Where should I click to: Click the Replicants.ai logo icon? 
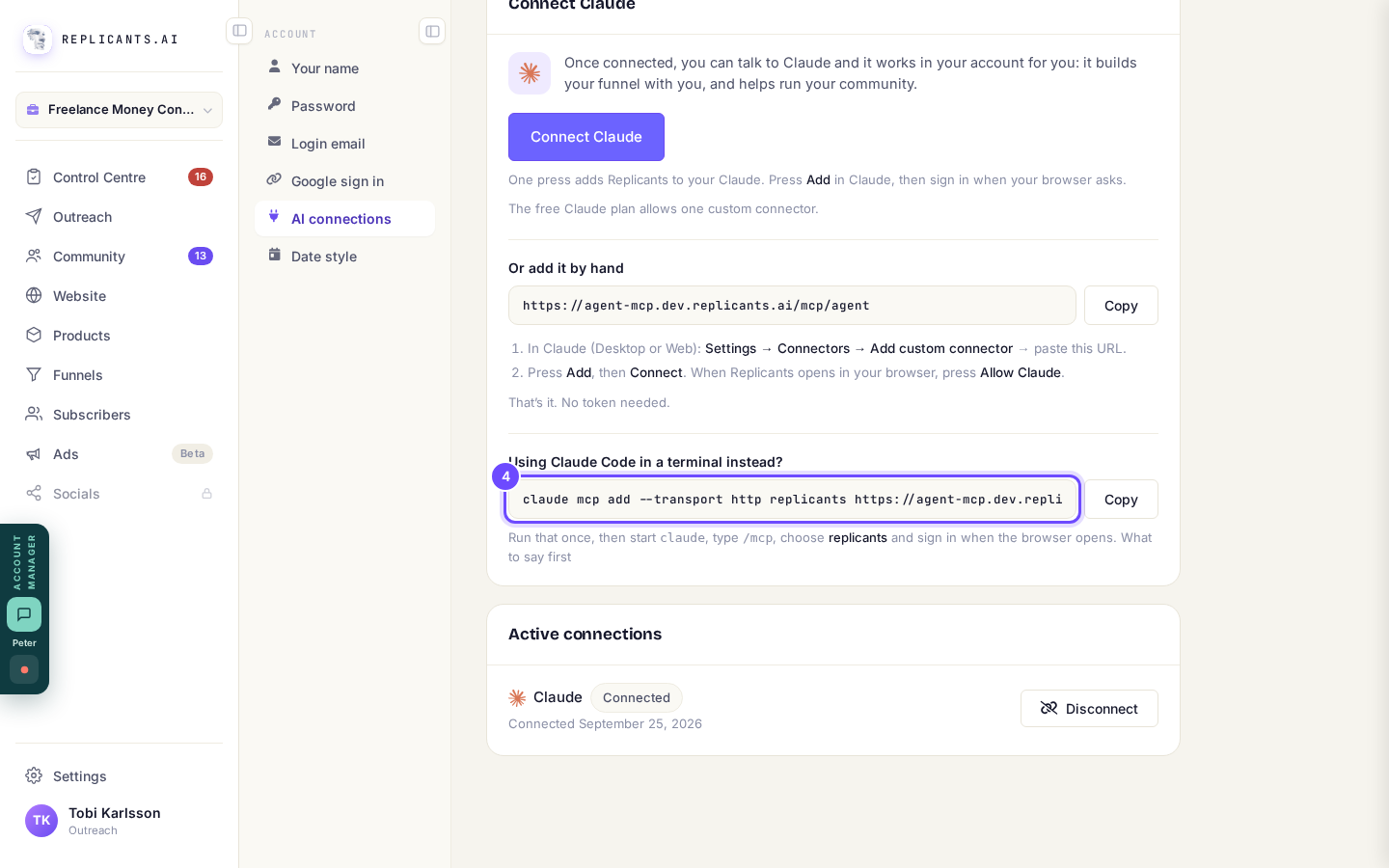(x=38, y=40)
